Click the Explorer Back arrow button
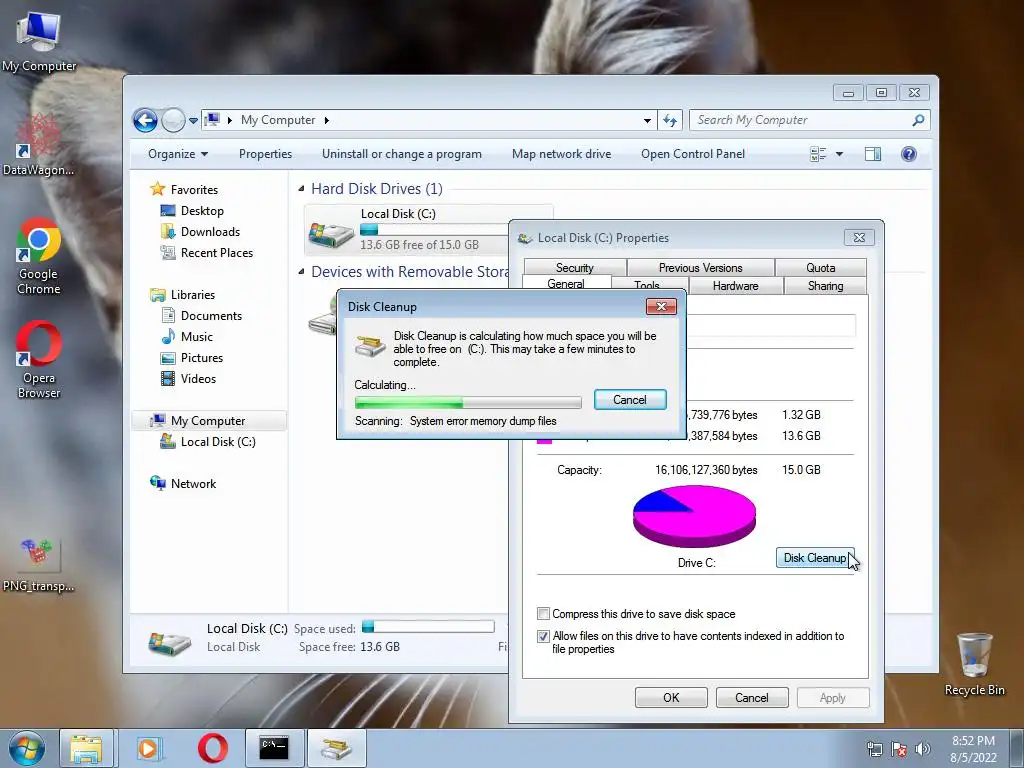 click(145, 120)
